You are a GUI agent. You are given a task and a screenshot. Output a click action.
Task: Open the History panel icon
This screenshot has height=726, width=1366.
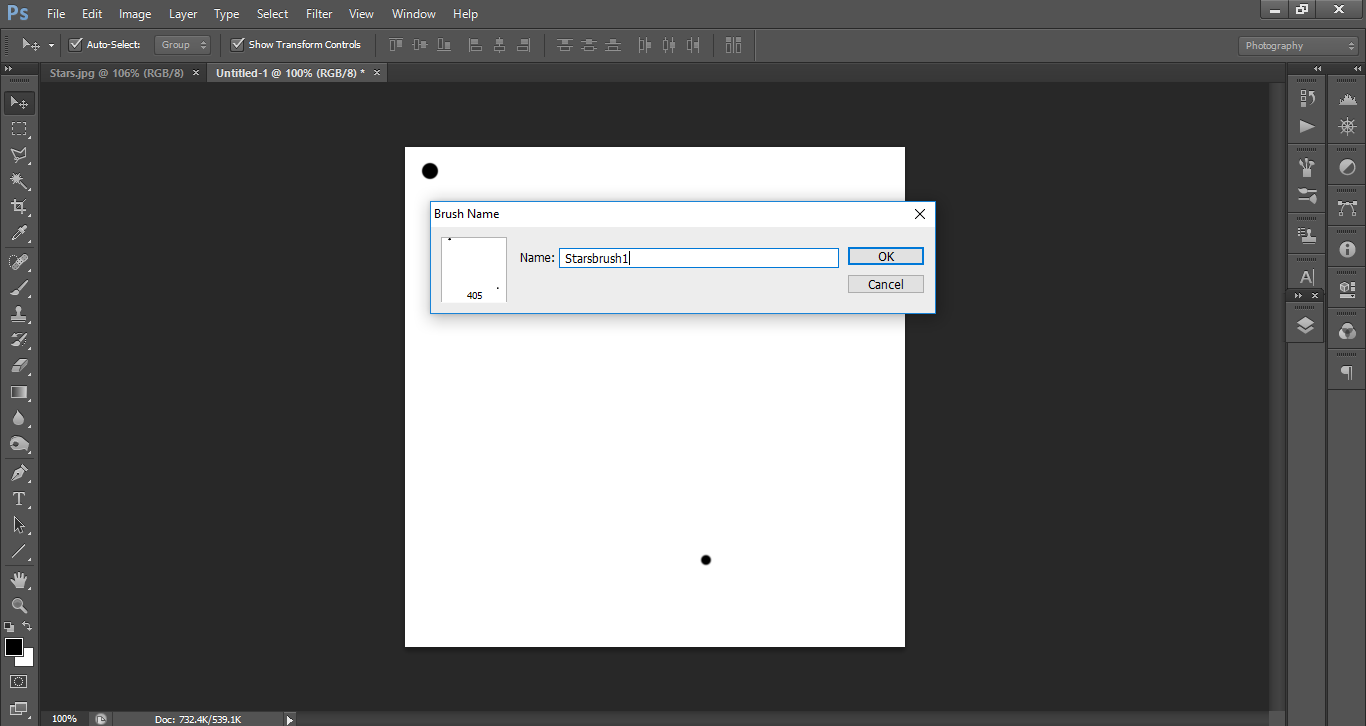point(1307,98)
